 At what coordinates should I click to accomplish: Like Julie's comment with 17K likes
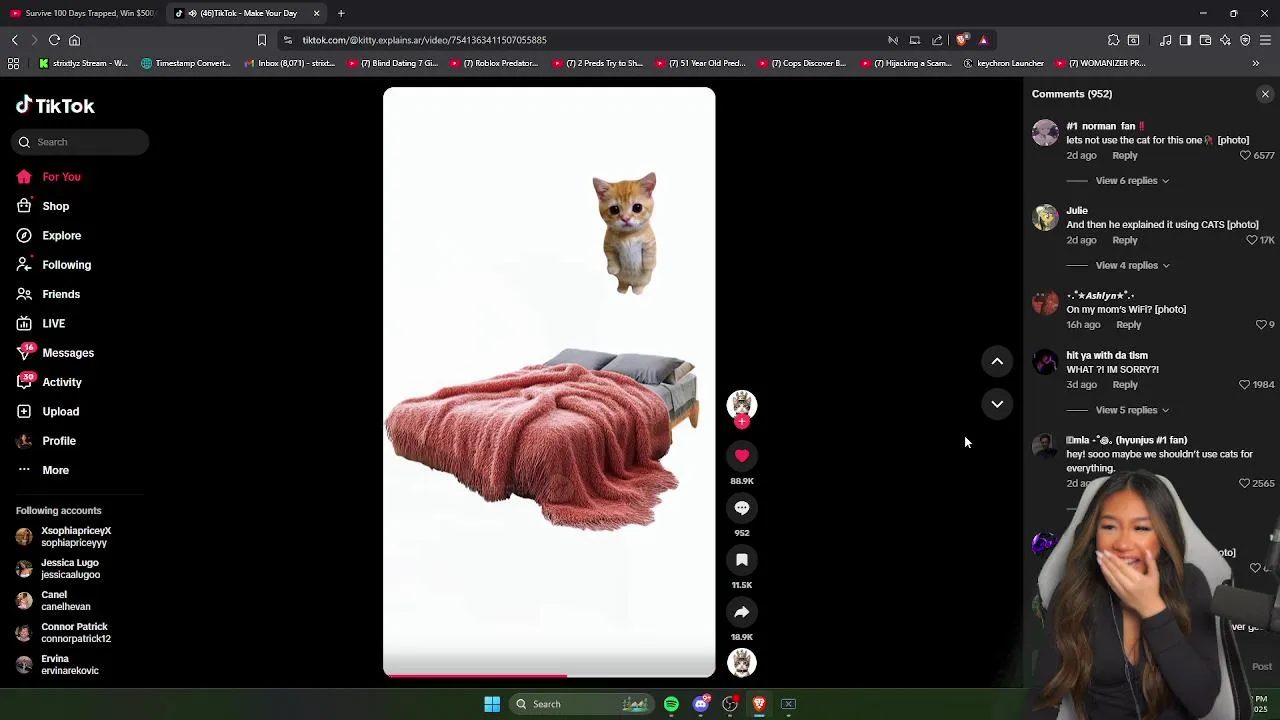click(x=1252, y=241)
